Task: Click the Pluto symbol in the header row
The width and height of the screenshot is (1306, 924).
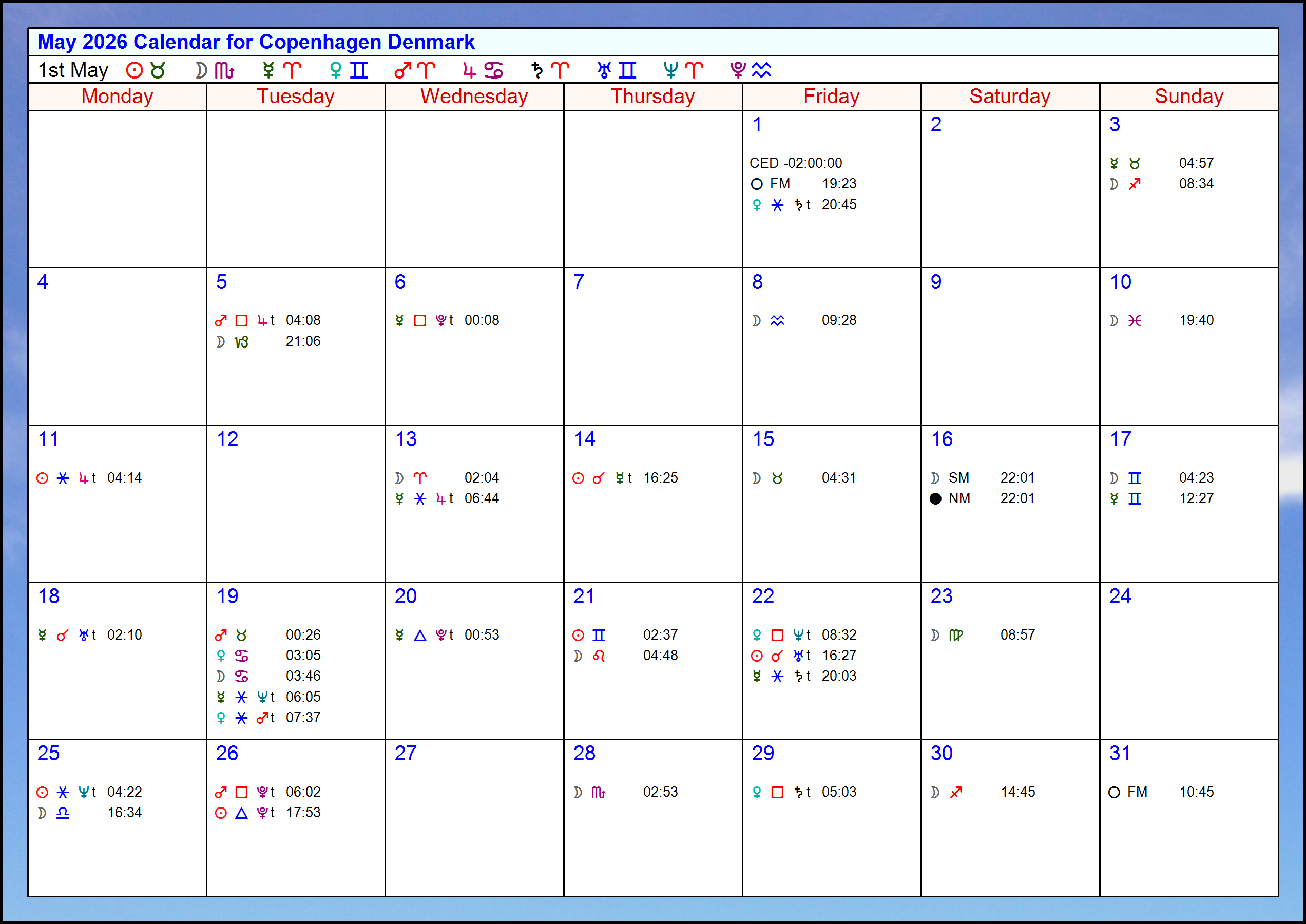Action: click(738, 70)
